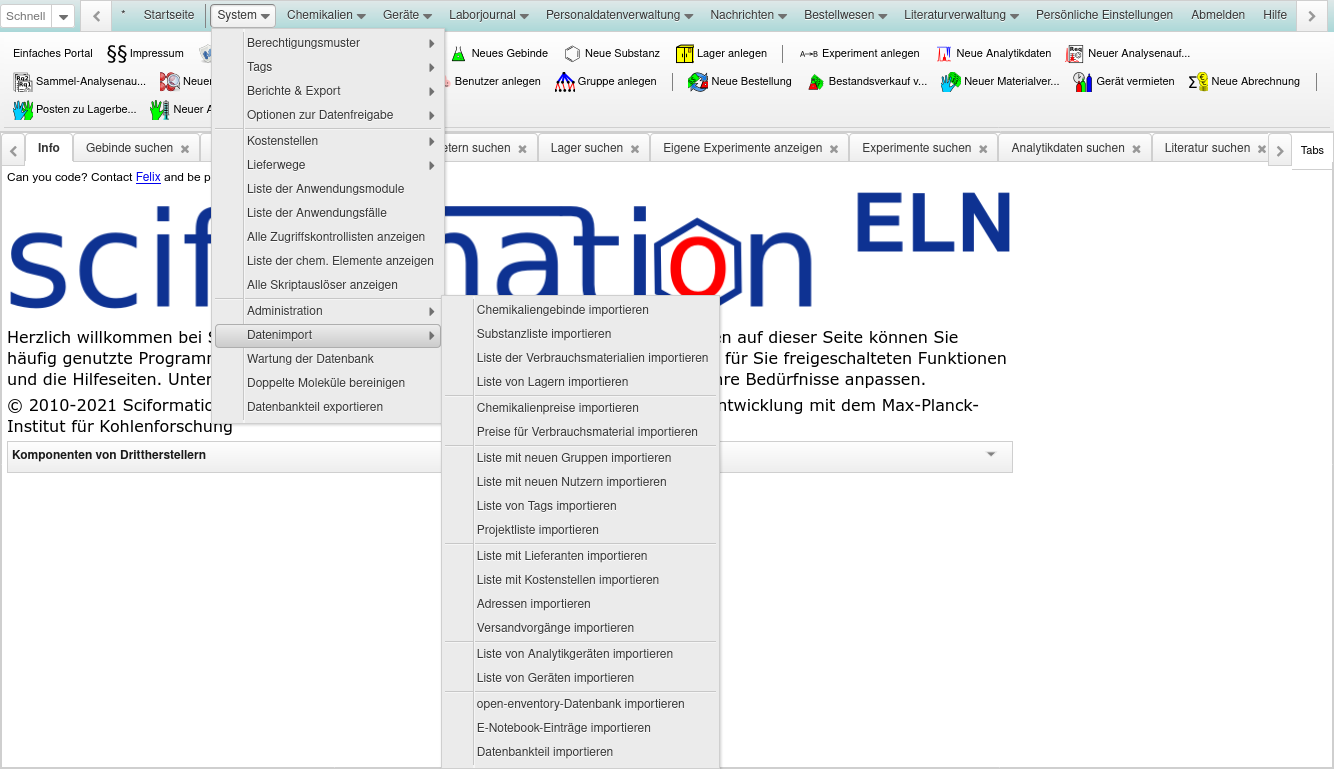Viewport: 1334px width, 769px height.
Task: Click the Neuer Analysenauftrag icon
Action: (1076, 53)
